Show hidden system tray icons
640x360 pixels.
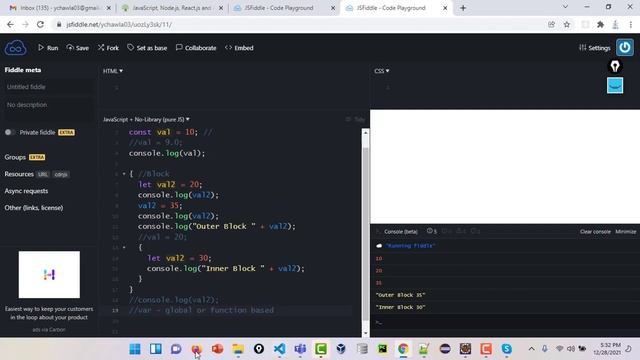(x=531, y=349)
